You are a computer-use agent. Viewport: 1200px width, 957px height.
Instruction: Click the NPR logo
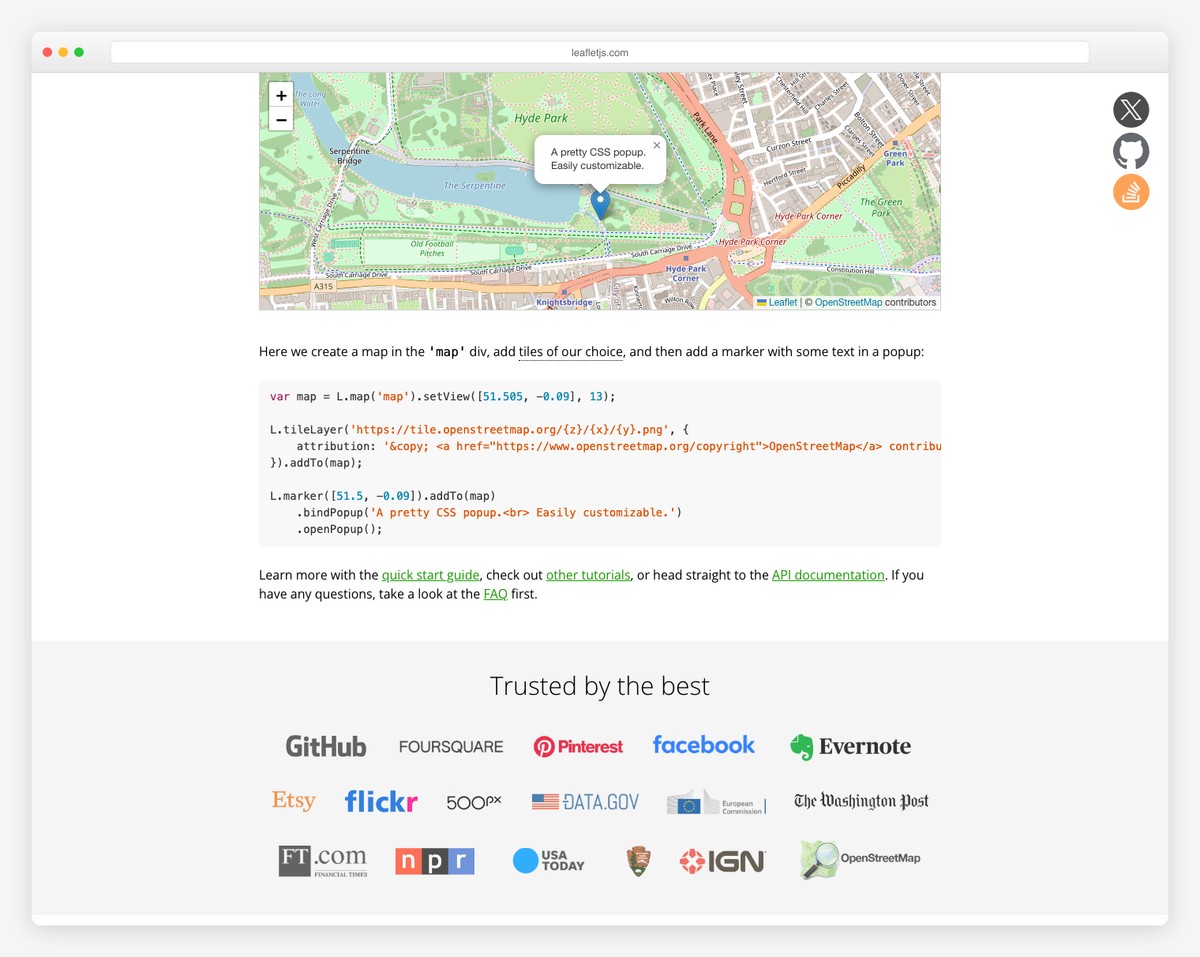[x=434, y=860]
